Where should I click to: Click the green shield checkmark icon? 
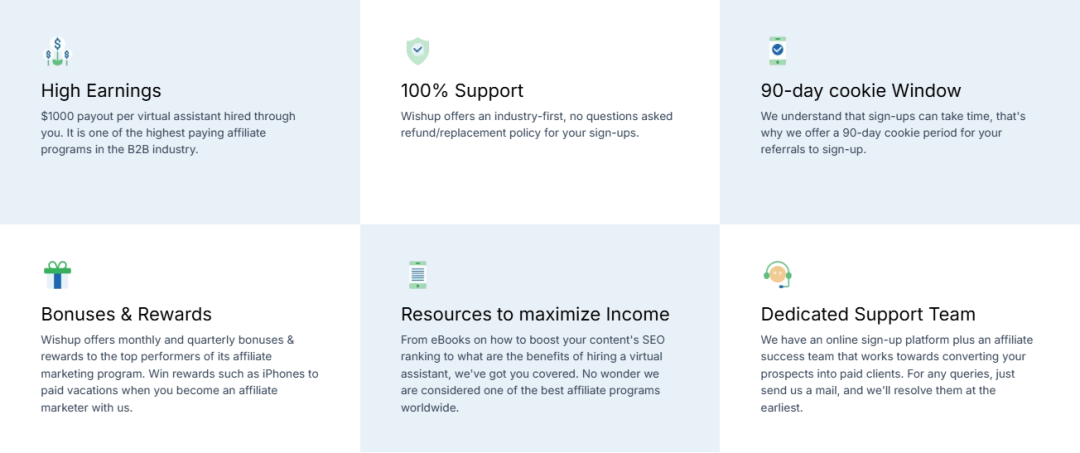pyautogui.click(x=417, y=51)
